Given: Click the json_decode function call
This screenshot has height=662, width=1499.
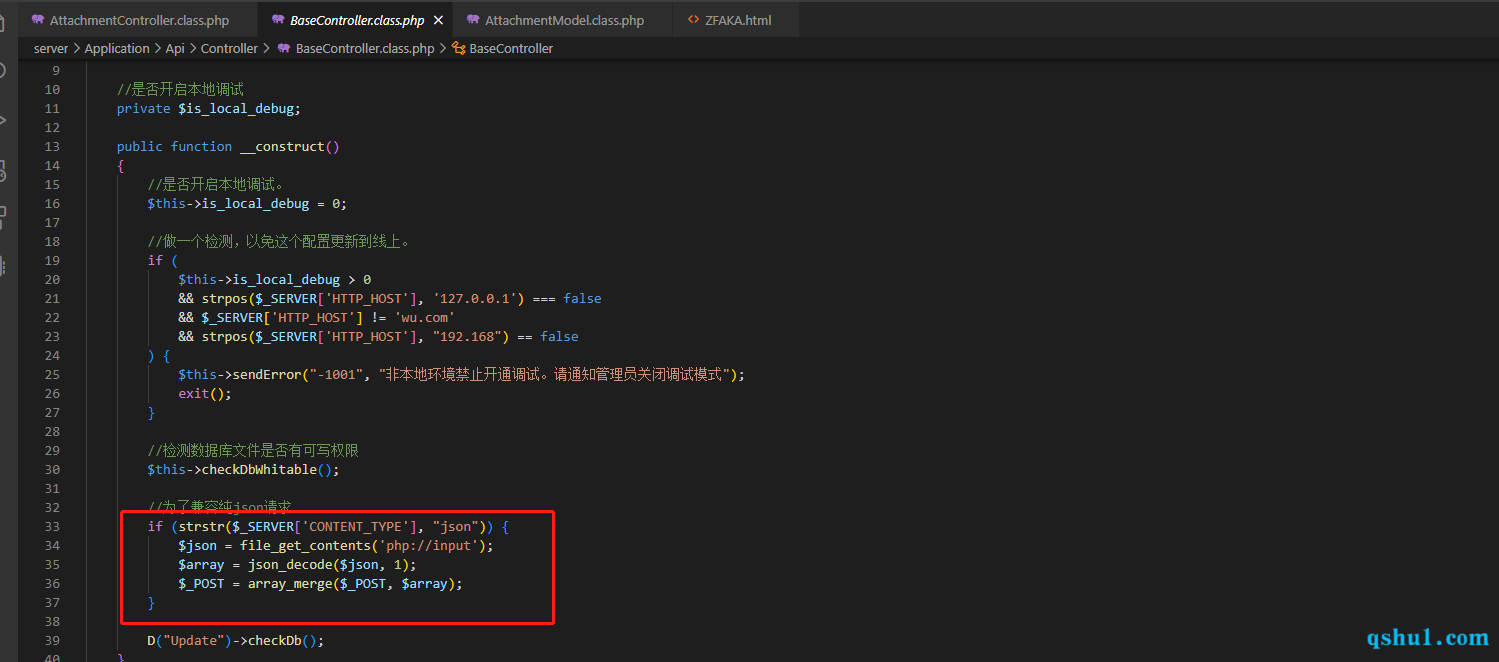Looking at the screenshot, I should point(290,564).
